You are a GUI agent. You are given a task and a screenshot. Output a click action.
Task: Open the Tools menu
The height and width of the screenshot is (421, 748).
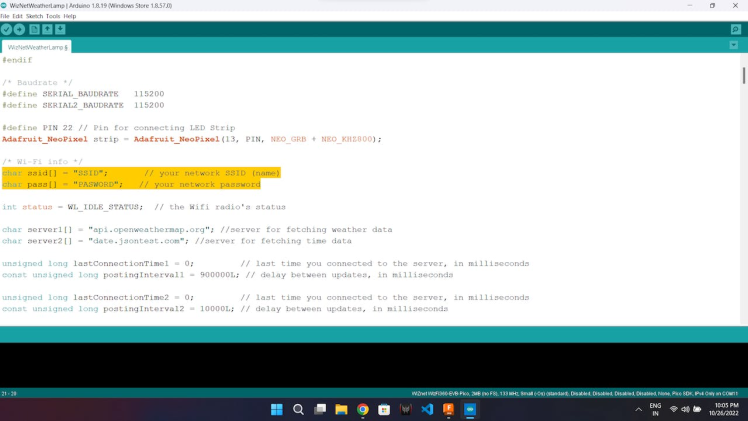point(53,16)
